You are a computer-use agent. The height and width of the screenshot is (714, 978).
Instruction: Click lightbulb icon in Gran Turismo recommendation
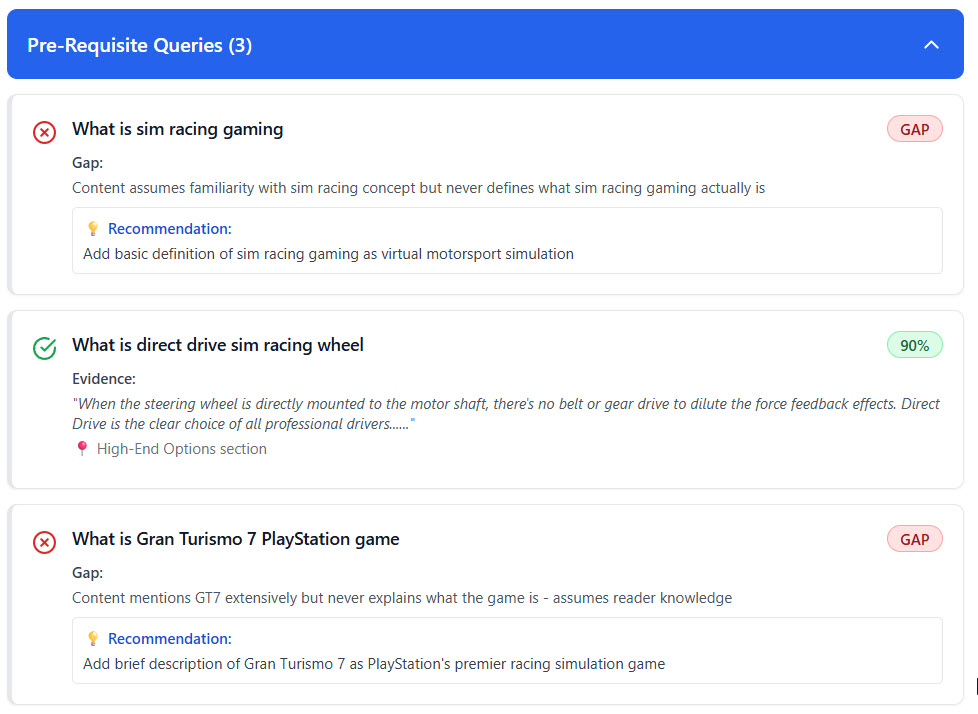tap(93, 639)
